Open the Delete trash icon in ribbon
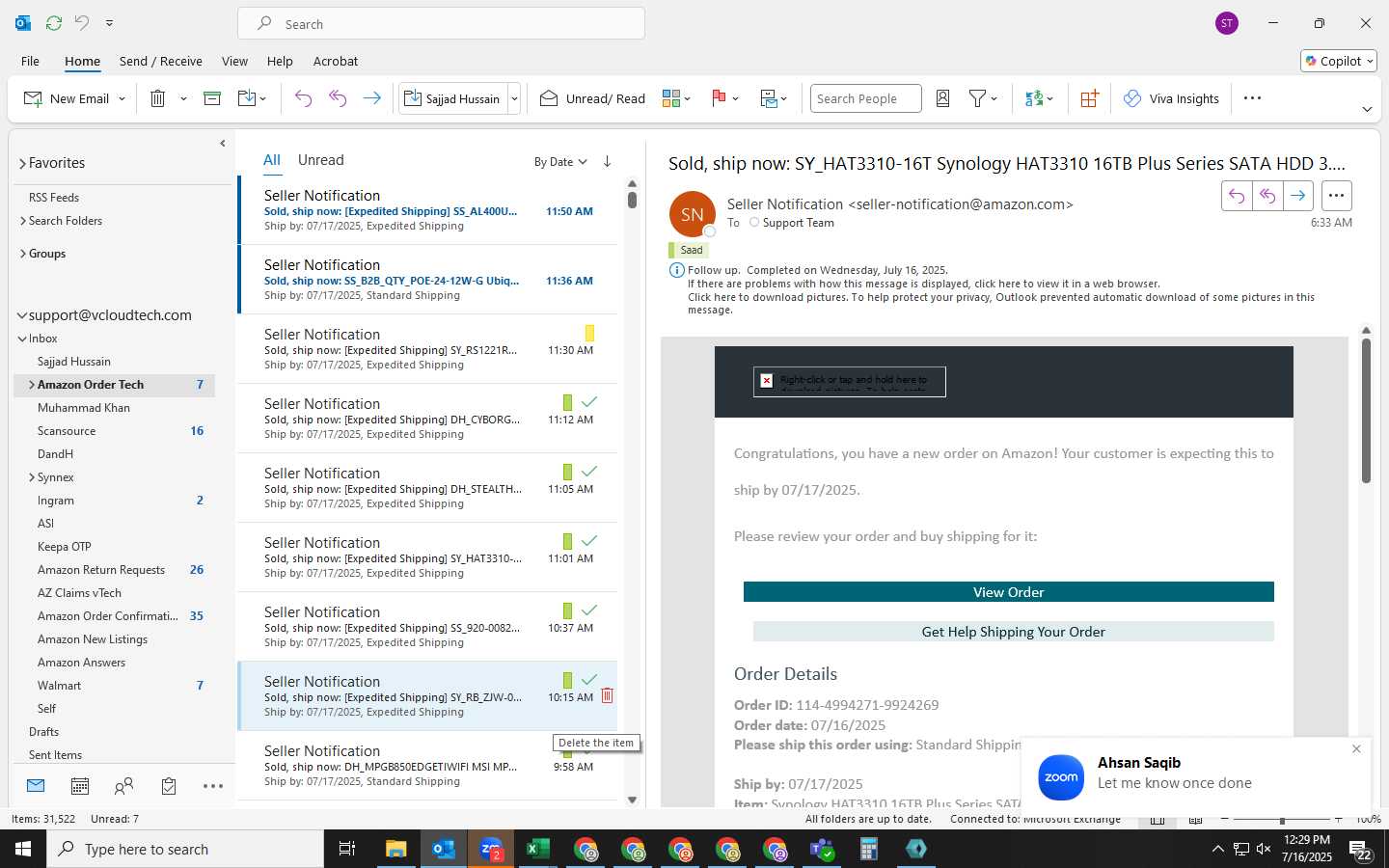The width and height of the screenshot is (1389, 868). pos(157,98)
